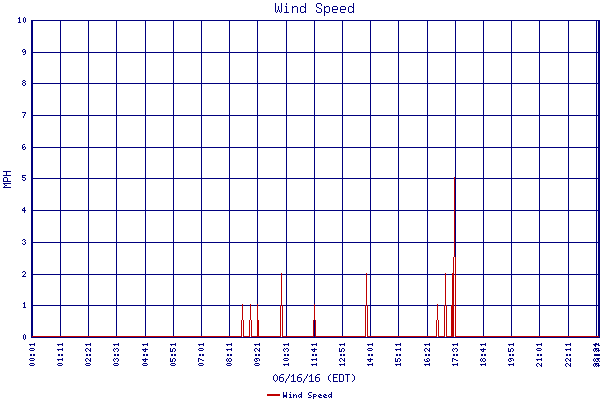Click the x-axis time "10:31"

pos(286,354)
